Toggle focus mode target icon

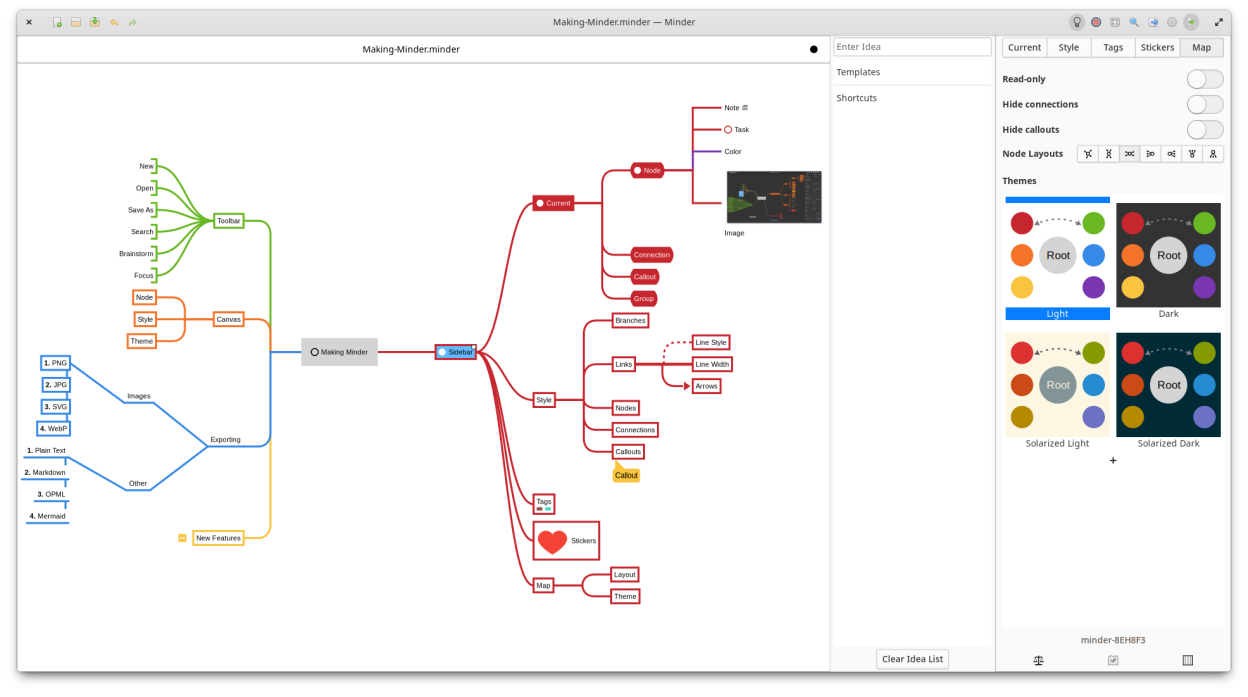(1096, 22)
